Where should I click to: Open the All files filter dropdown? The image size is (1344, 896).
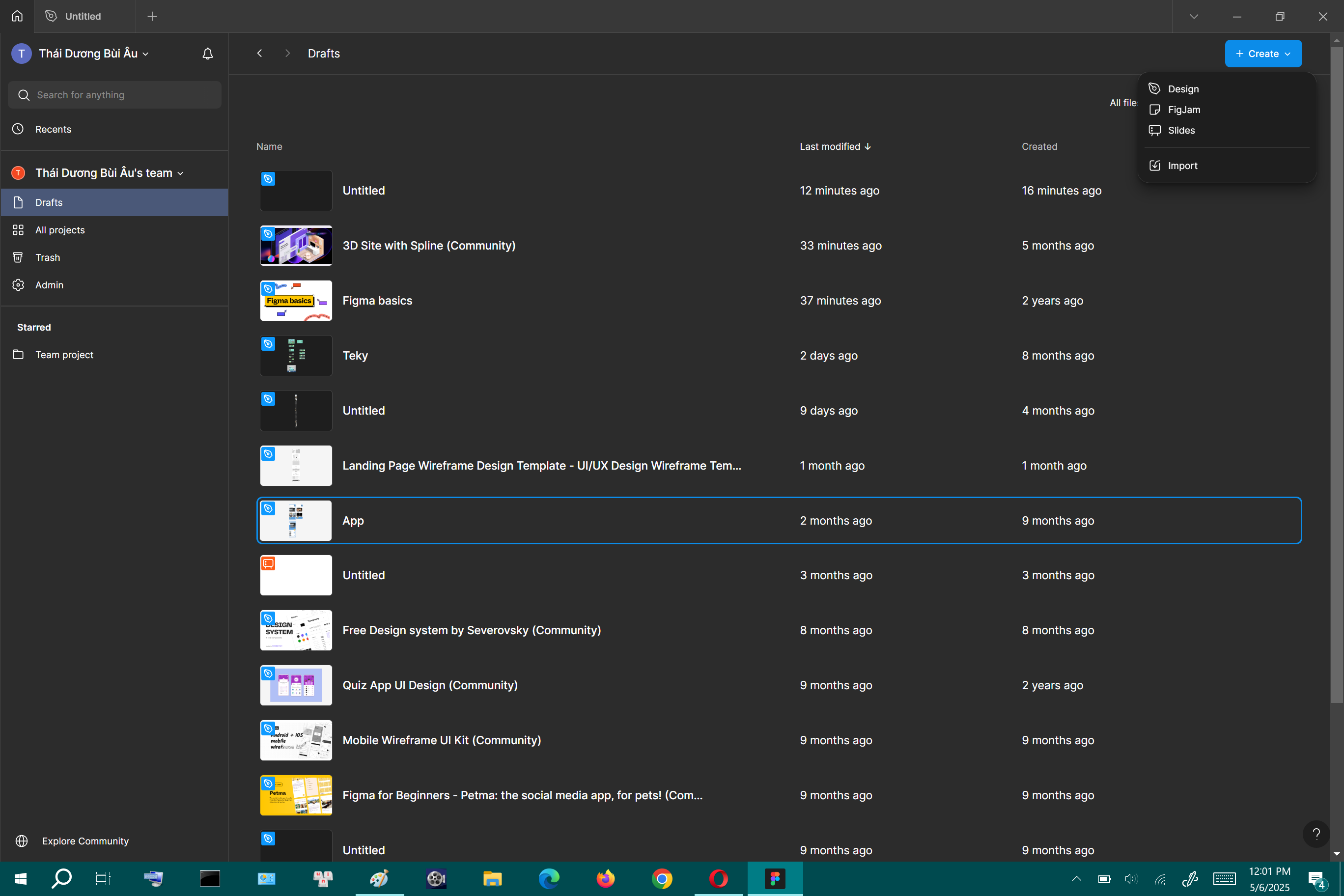(x=1122, y=103)
